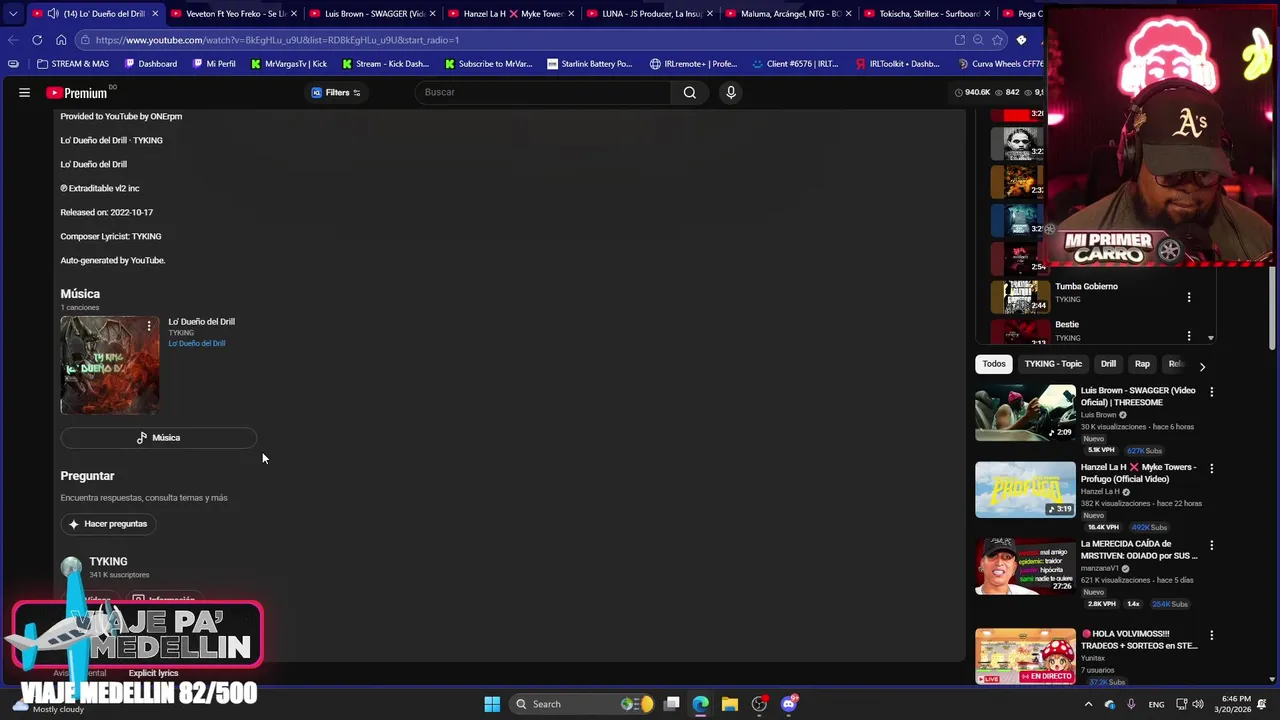
Task: Open the Dashboard bookmark
Action: coord(151,64)
